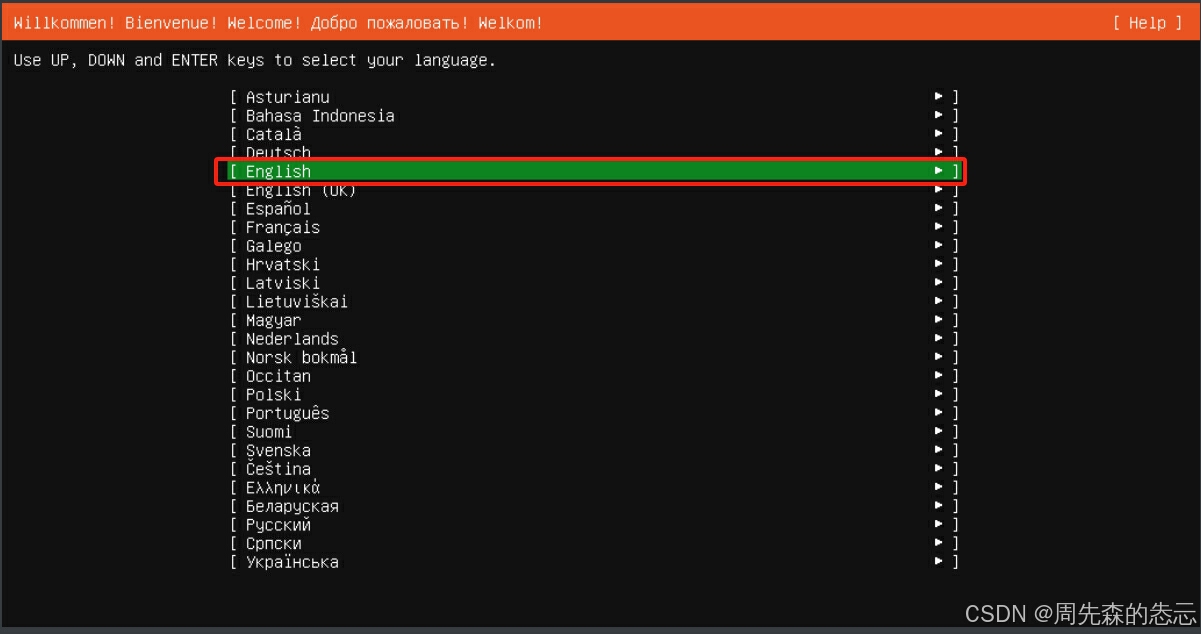The width and height of the screenshot is (1201, 634).
Task: Click the arrow beside Magyar
Action: click(x=939, y=321)
